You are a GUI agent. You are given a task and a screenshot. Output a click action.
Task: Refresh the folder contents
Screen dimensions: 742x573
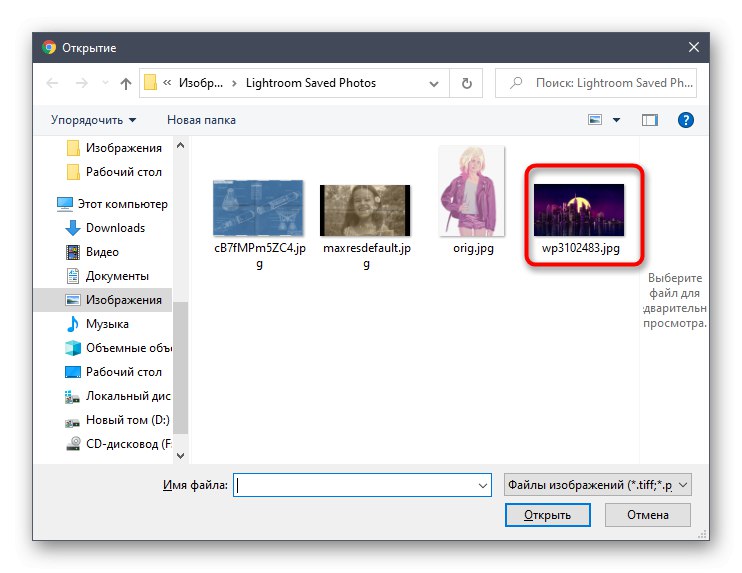click(x=466, y=83)
